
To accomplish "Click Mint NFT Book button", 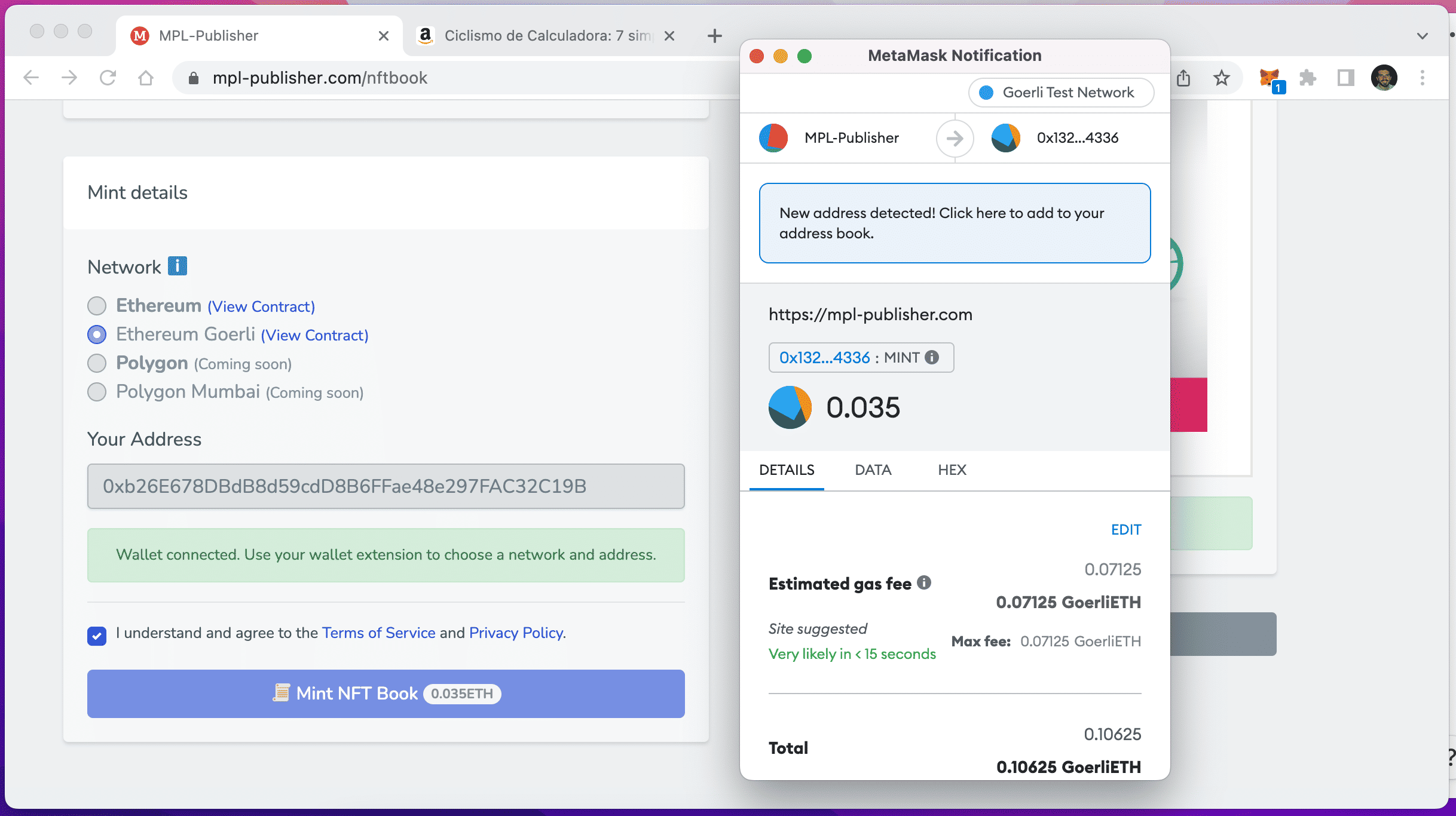I will click(386, 694).
